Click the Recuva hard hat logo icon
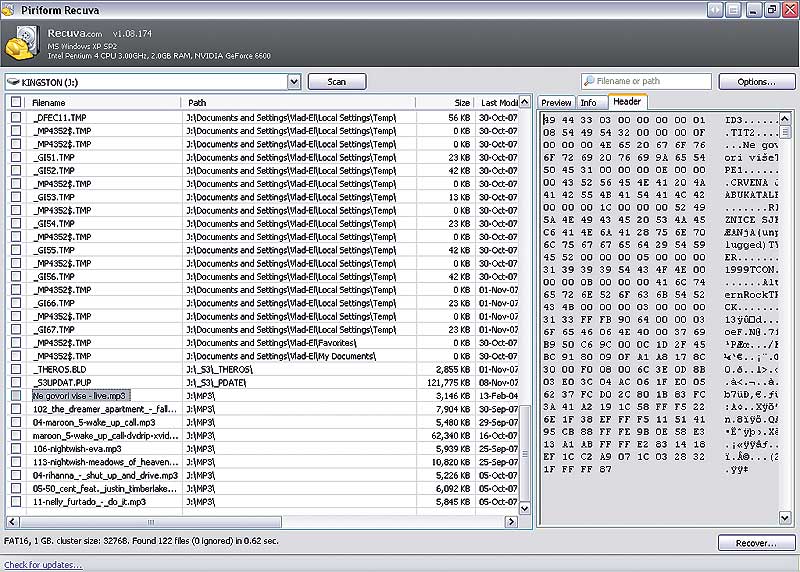 (x=21, y=43)
